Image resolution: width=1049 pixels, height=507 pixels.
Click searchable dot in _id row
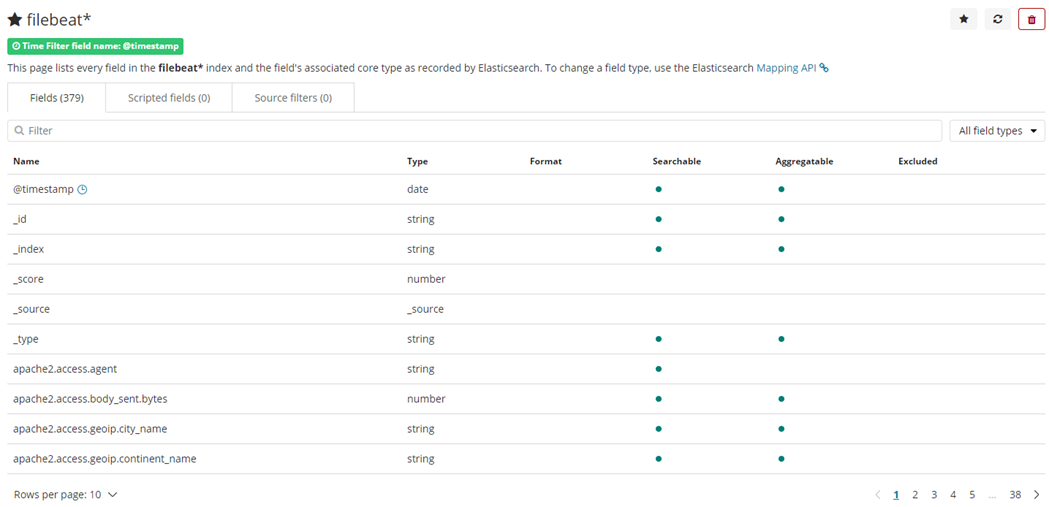(658, 219)
